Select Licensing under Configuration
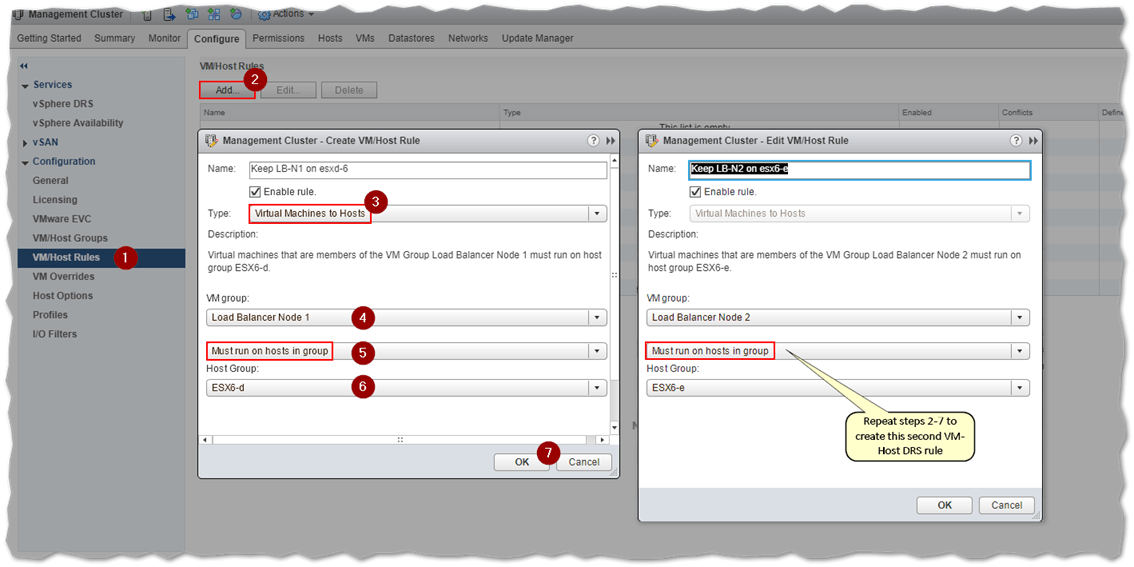Image resolution: width=1134 pixels, height=567 pixels. (55, 200)
